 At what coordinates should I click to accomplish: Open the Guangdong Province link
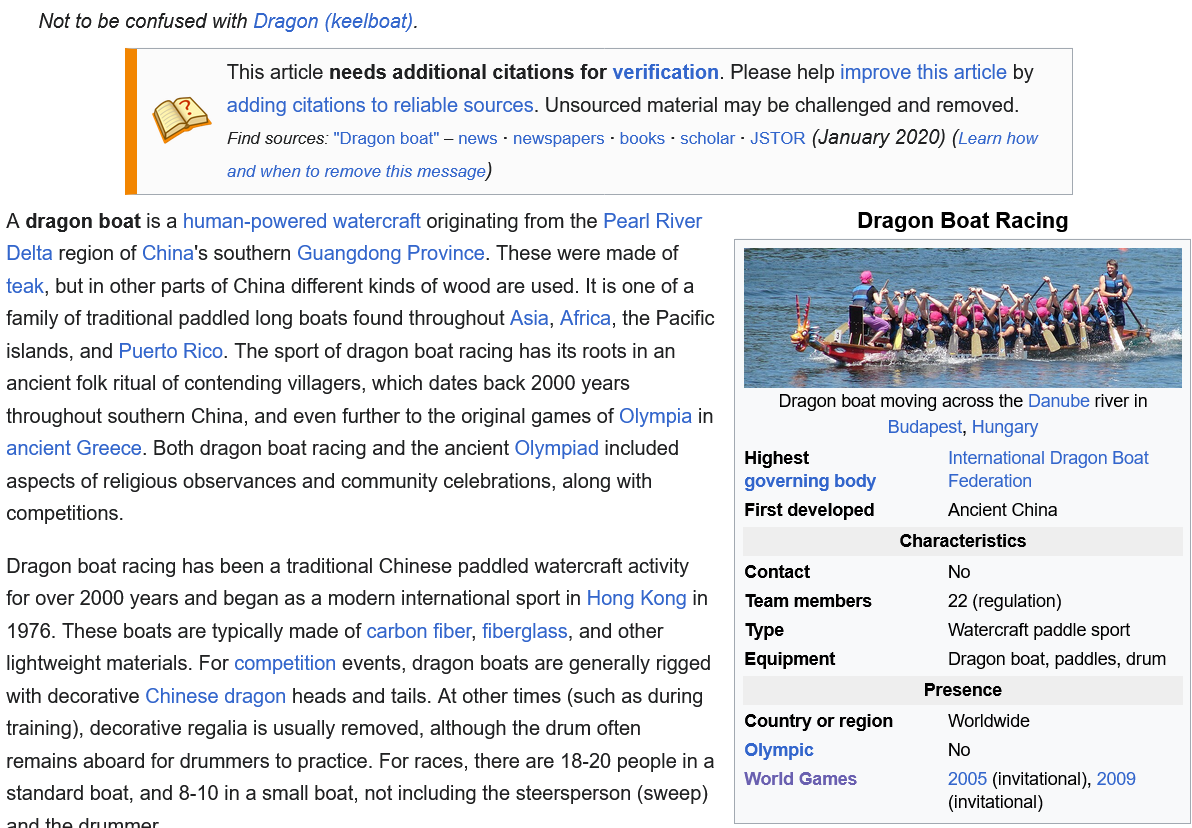pos(391,253)
